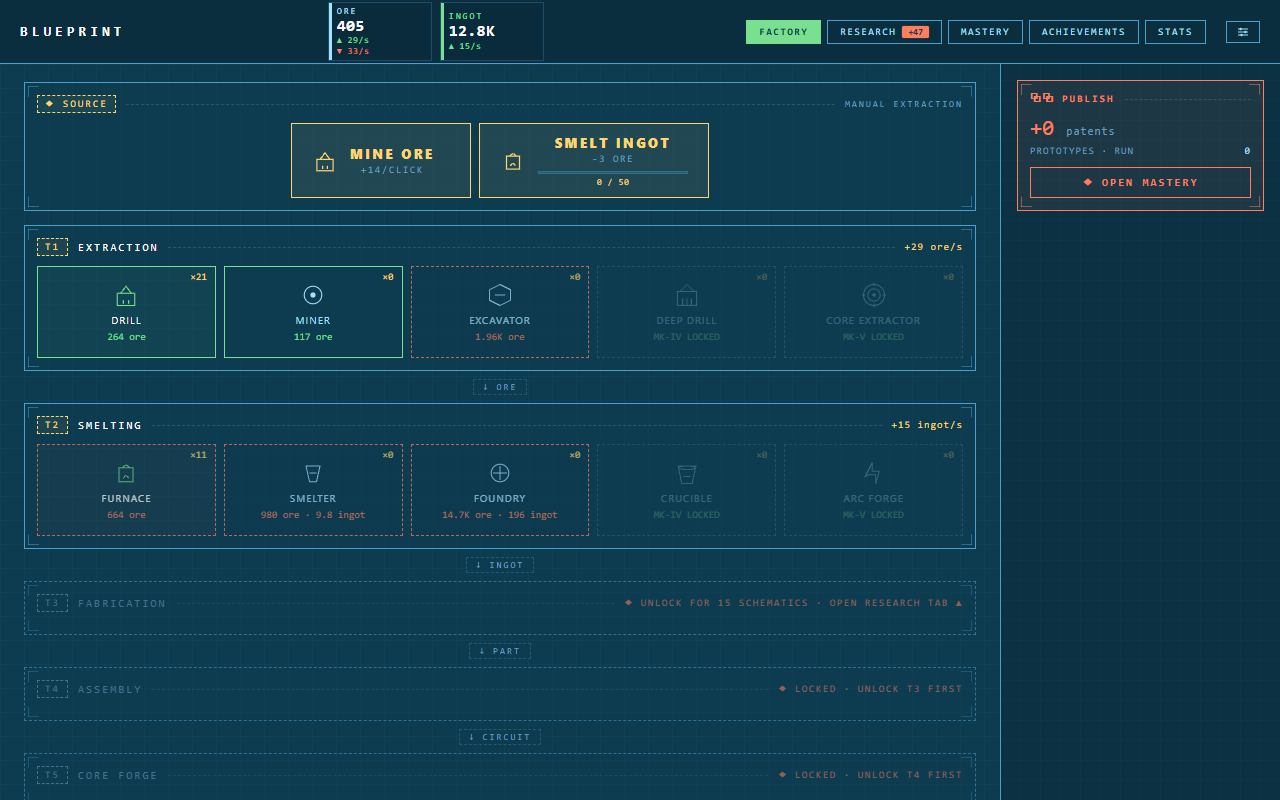Screen dimensions: 1280x800
Task: Click the Smelt Ingot furnace icon
Action: tap(513, 162)
